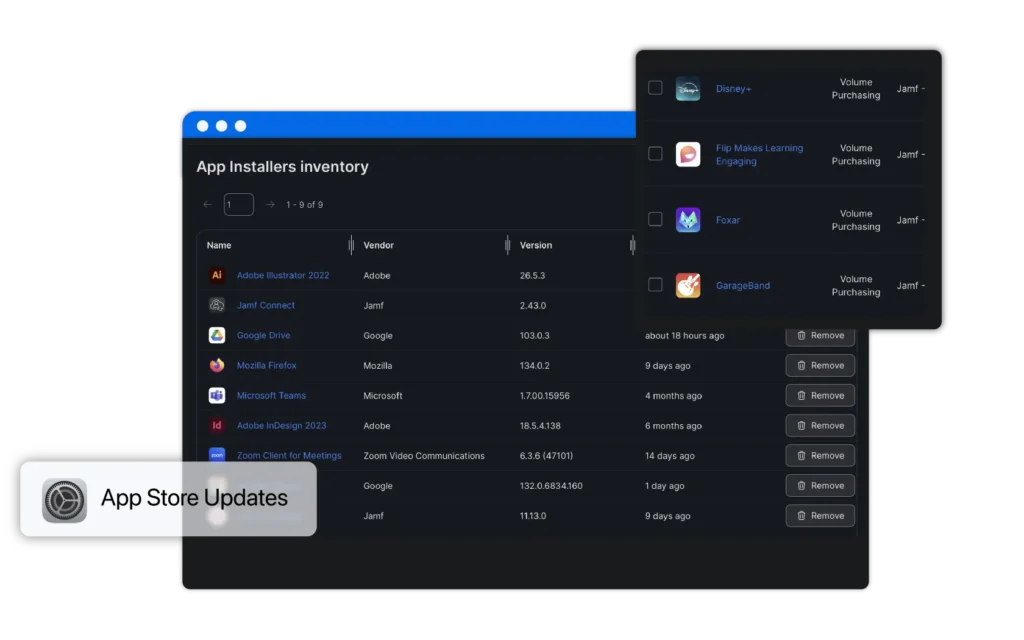Screen dimensions: 1024x640
Task: Click the Disney+ app icon
Action: (688, 89)
